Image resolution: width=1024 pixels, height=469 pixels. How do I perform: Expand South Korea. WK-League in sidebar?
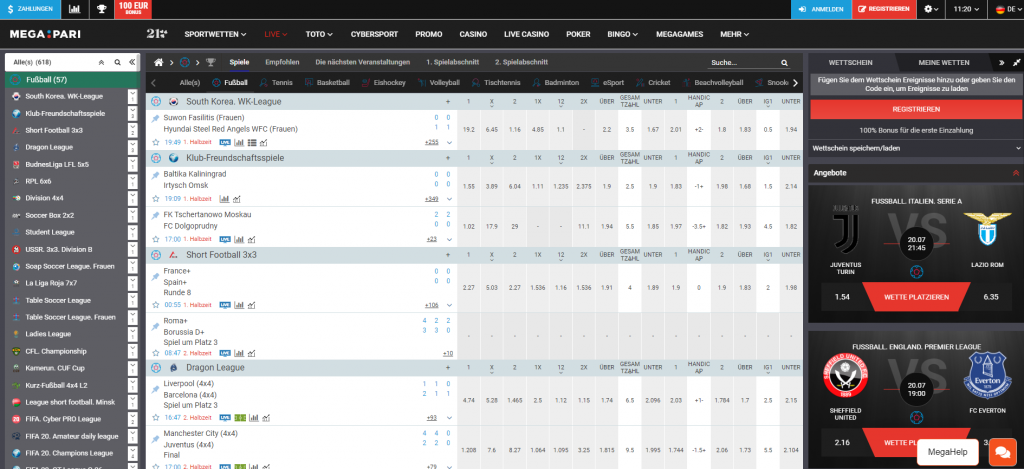[x=133, y=96]
